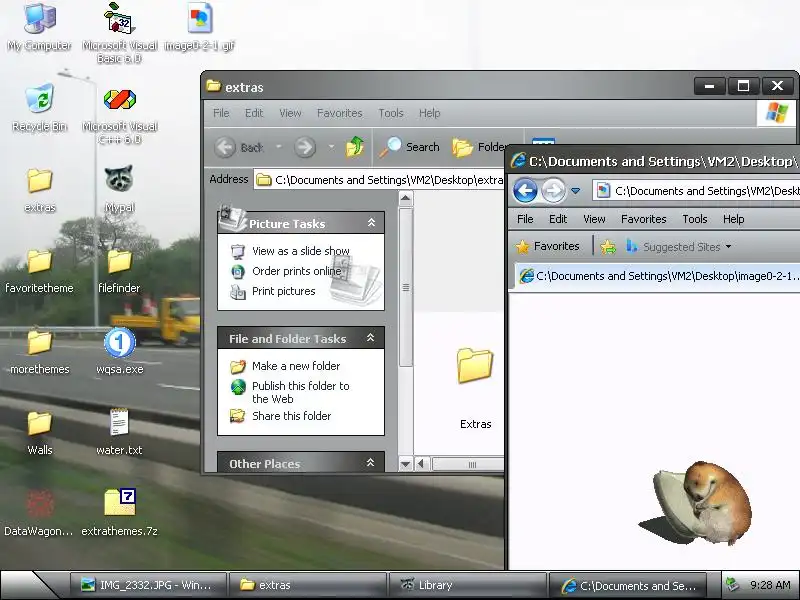The image size is (800, 600).
Task: Open Microsoft Visual Basic 6.0 icon
Action: 119,32
